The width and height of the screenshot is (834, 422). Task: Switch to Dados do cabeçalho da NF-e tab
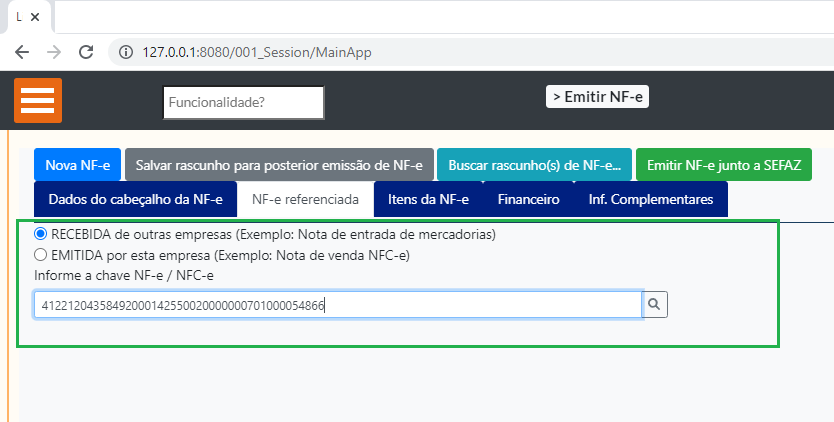(135, 199)
